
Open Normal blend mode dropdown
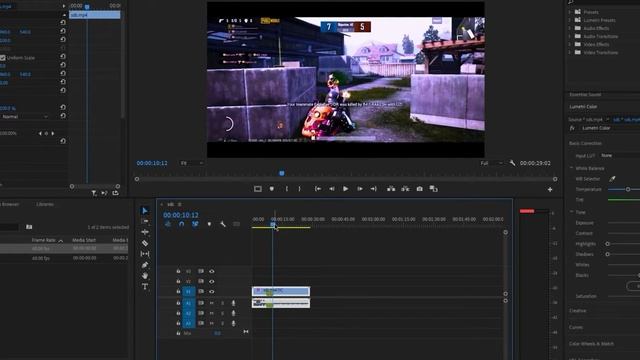coord(24,116)
